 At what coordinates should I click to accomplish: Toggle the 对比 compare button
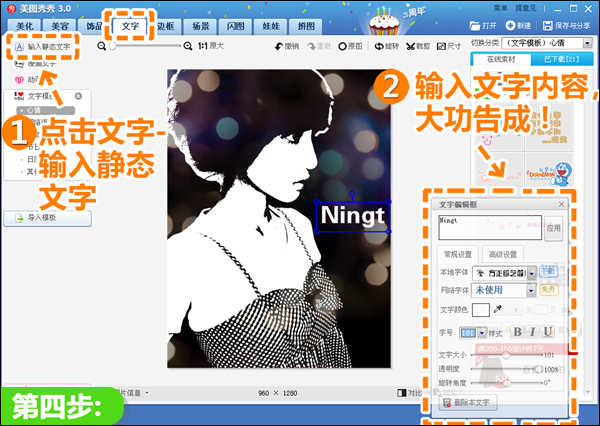click(x=410, y=393)
